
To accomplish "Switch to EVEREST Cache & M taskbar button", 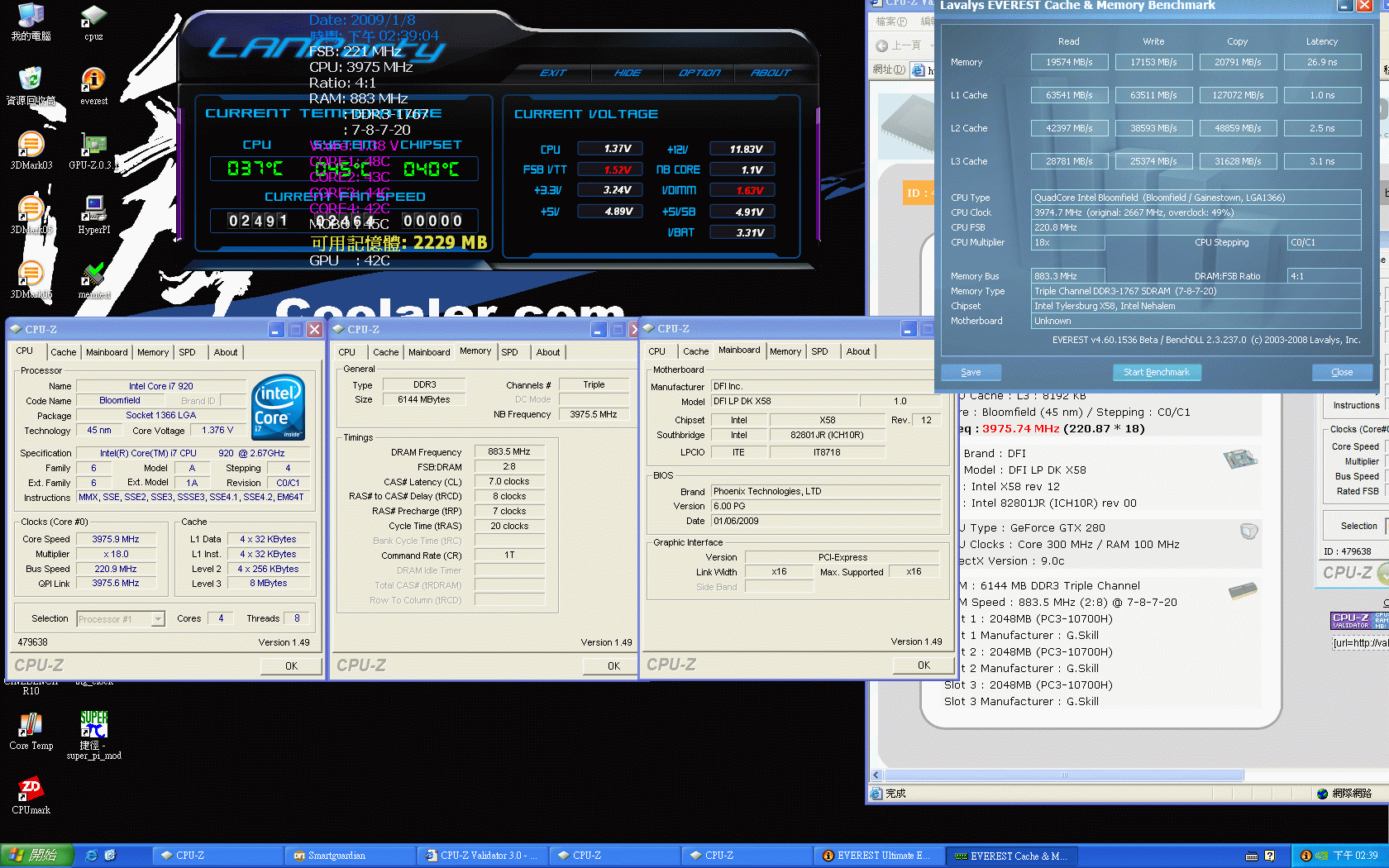I will pyautogui.click(x=1011, y=856).
